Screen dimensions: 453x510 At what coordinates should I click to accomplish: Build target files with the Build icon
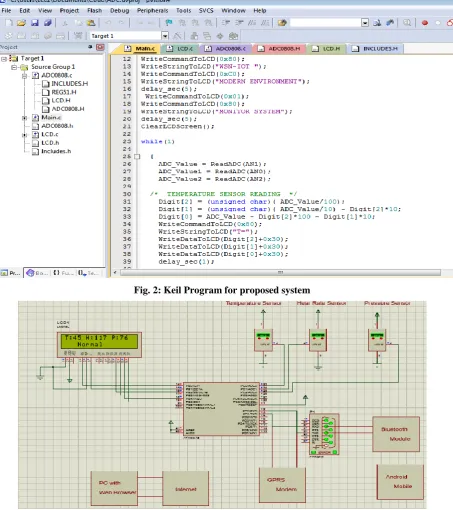[21, 36]
